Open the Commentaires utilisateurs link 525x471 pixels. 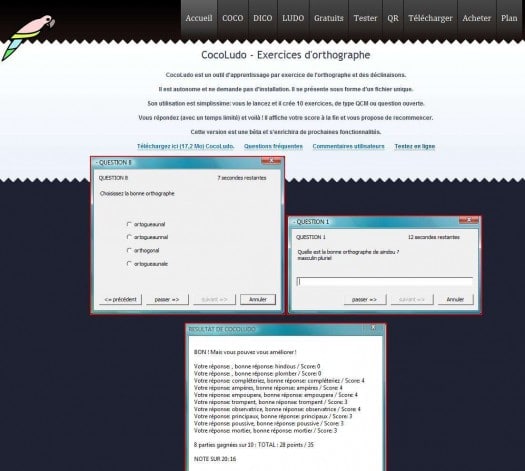[x=348, y=146]
